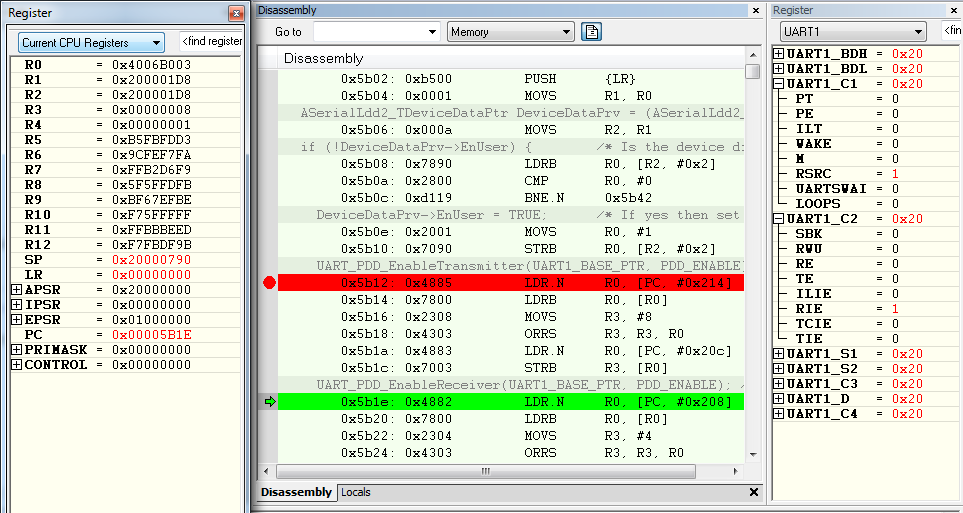Click the disassembly vertical scrollbar thumb

coord(752,71)
